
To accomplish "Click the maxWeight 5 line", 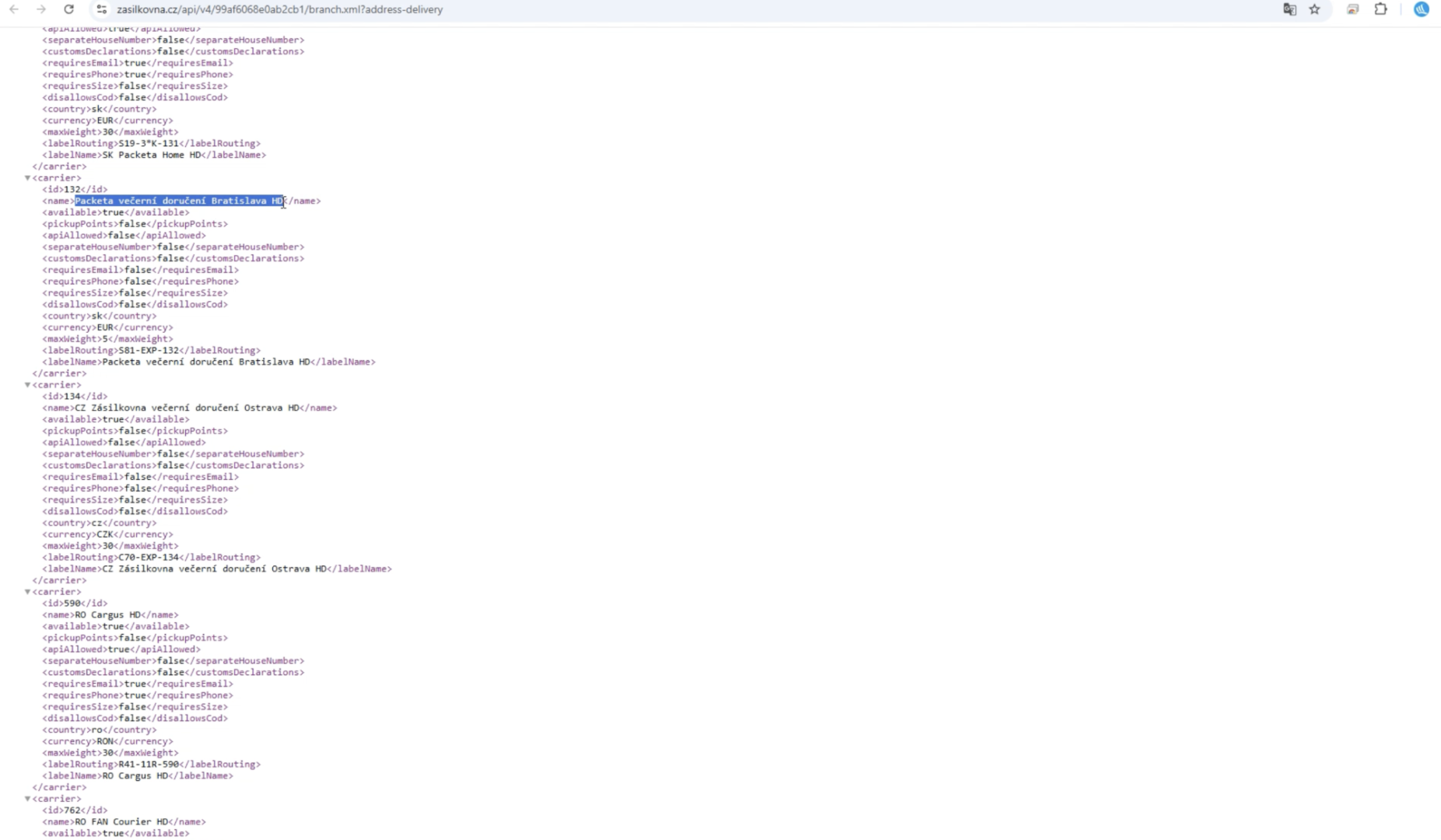I will click(107, 339).
